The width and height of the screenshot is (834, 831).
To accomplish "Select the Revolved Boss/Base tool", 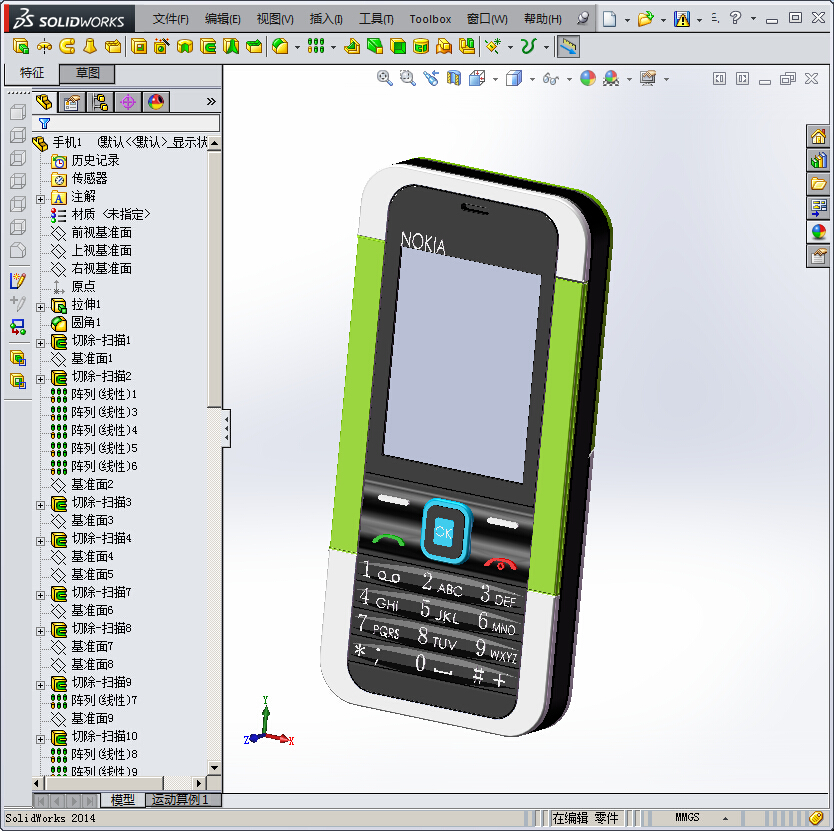I will click(44, 47).
